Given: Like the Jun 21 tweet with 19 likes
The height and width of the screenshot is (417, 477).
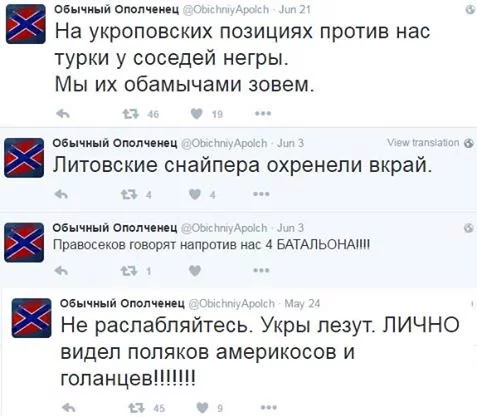Looking at the screenshot, I should 197,114.
